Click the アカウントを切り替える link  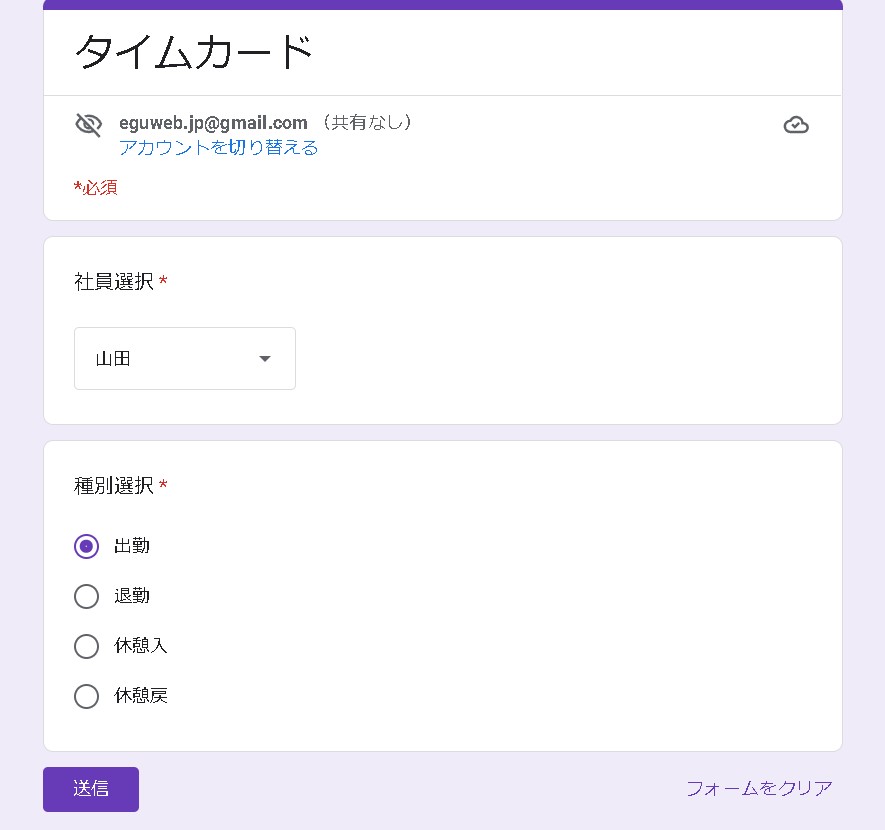[x=218, y=148]
